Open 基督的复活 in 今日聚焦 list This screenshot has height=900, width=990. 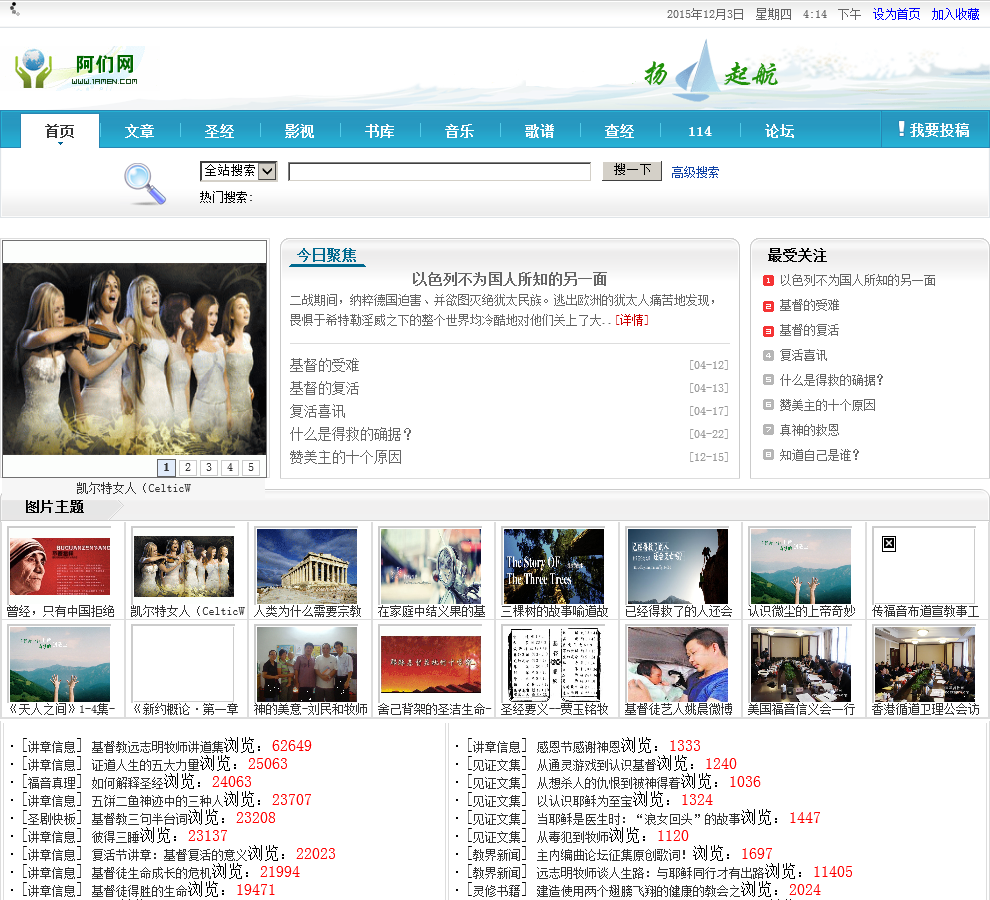(x=324, y=388)
